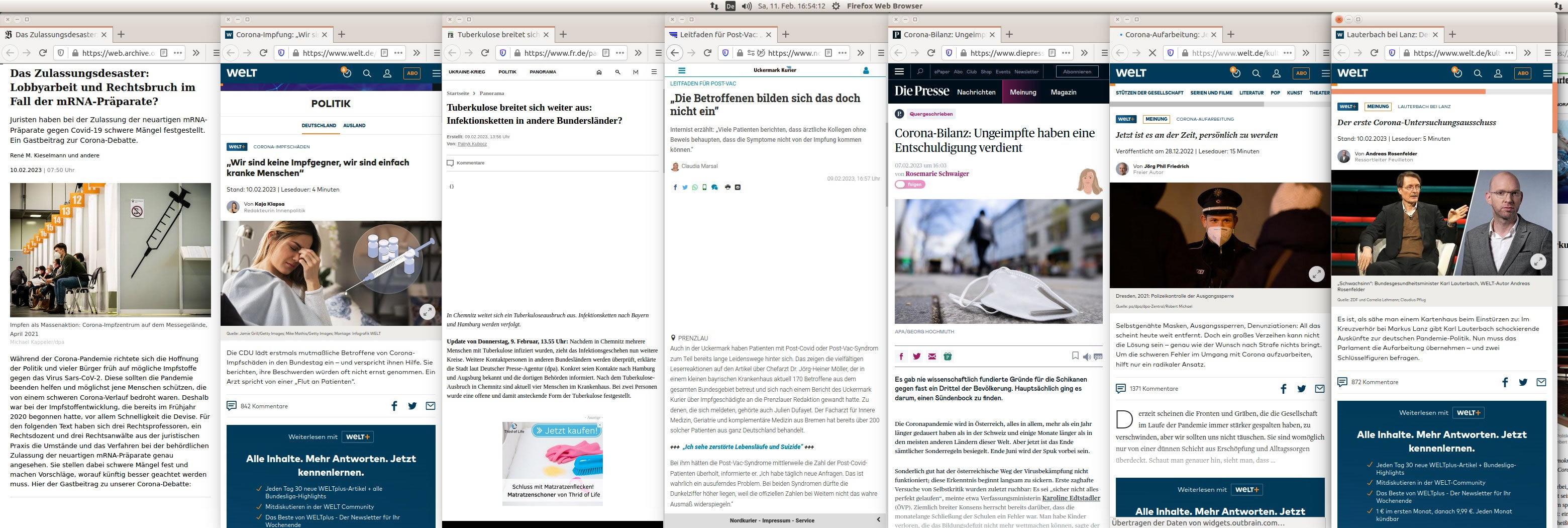
Task: Open UKRAINE-KRIEG menu item on fr.de
Action: point(467,72)
